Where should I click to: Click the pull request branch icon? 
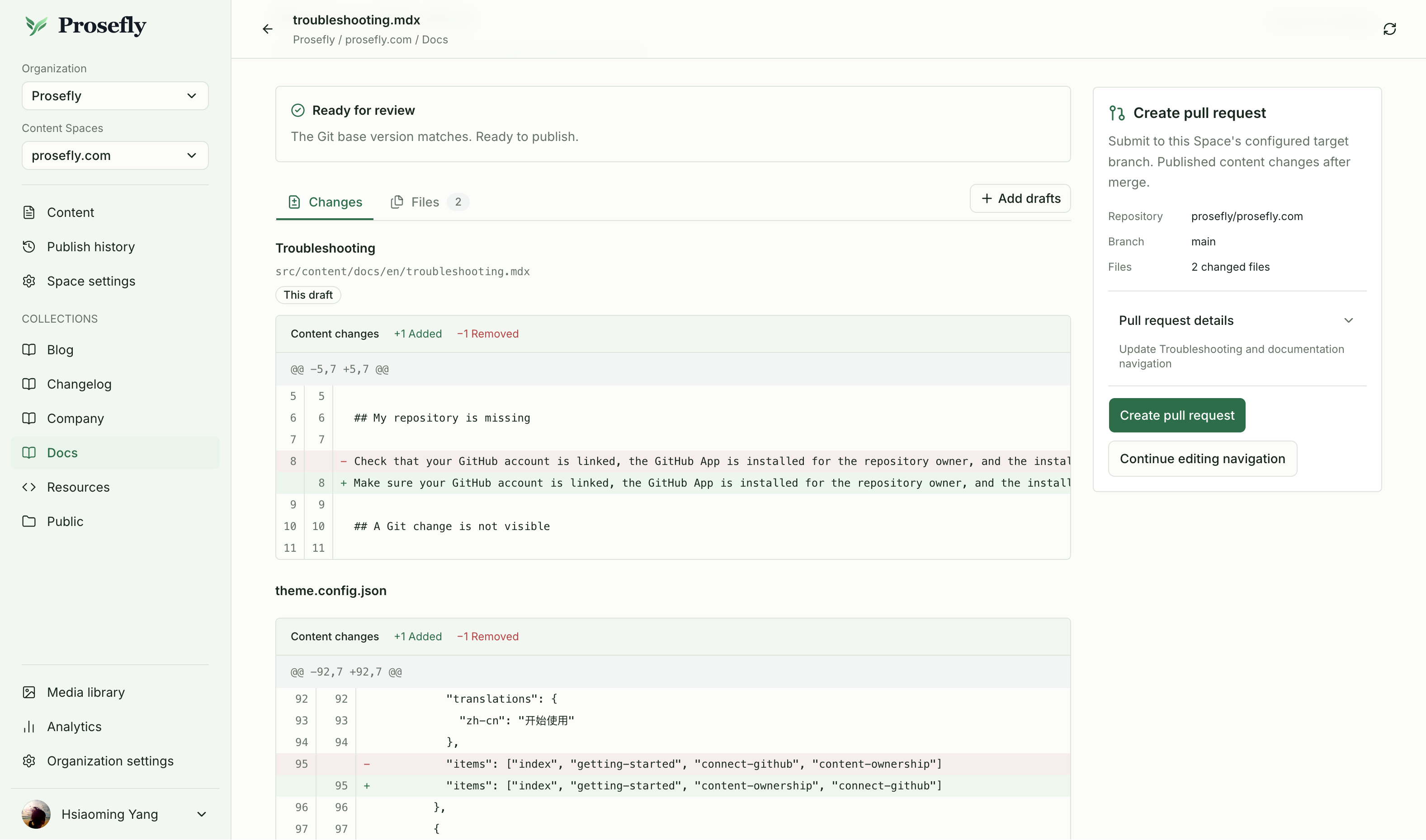coord(1117,113)
